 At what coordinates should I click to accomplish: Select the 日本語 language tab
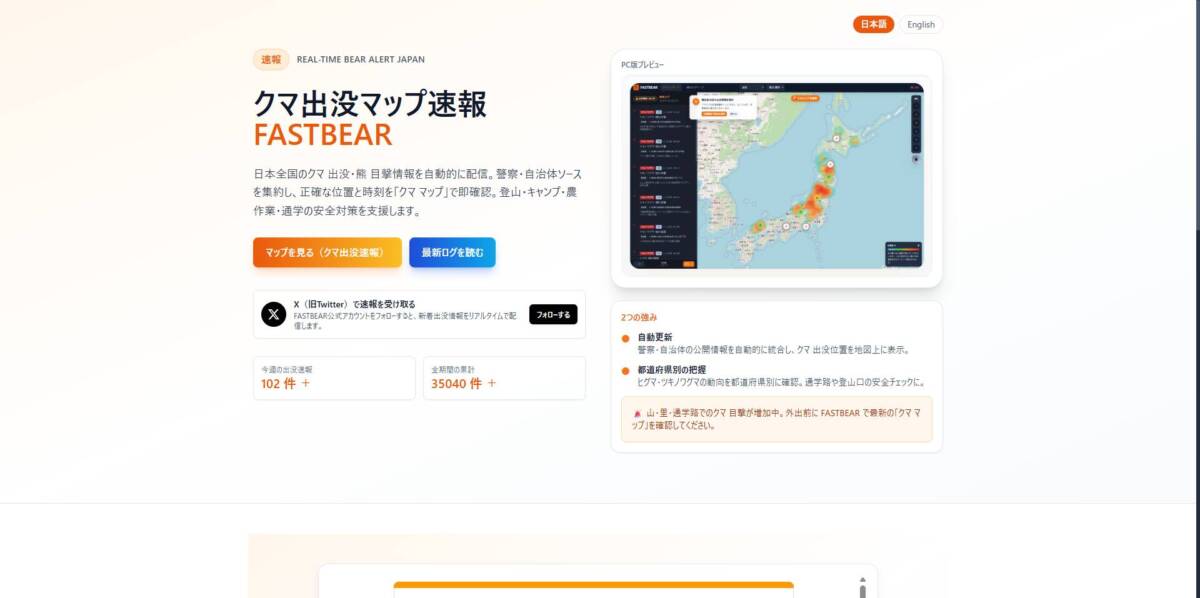click(871, 24)
